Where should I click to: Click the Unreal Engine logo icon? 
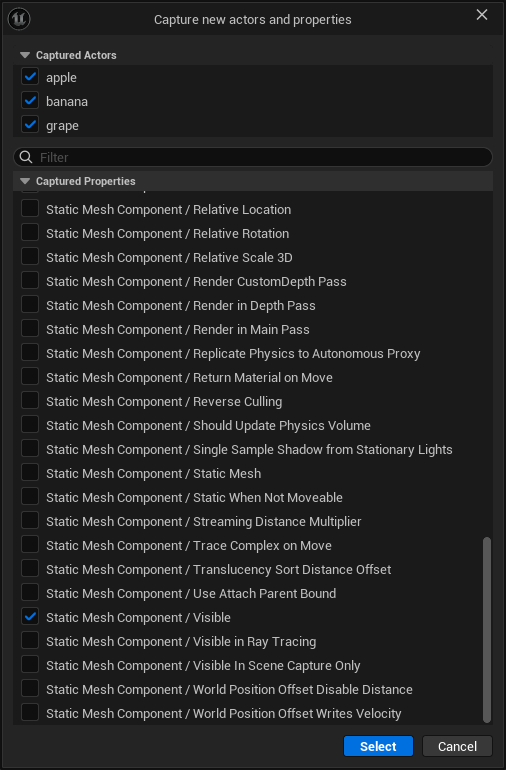(x=19, y=19)
